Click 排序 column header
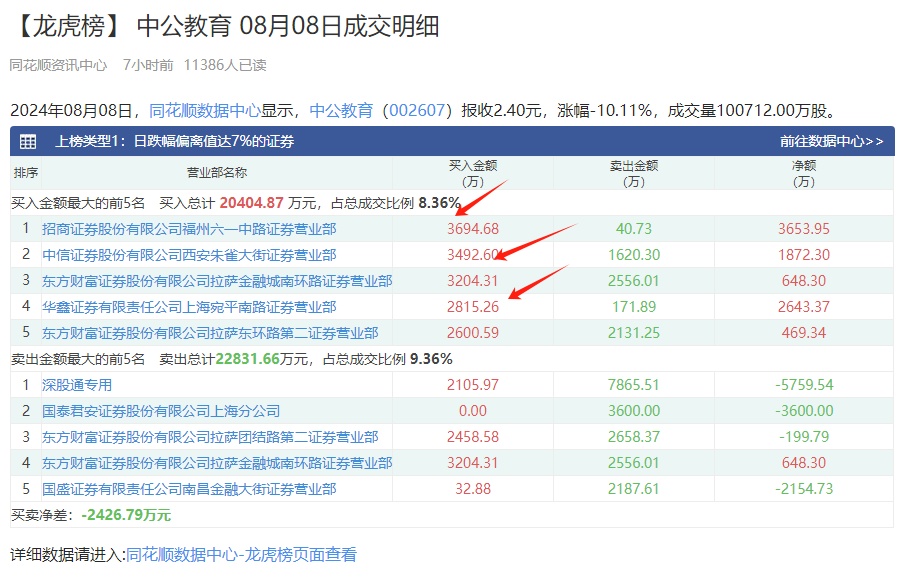900x579 pixels. pyautogui.click(x=26, y=173)
